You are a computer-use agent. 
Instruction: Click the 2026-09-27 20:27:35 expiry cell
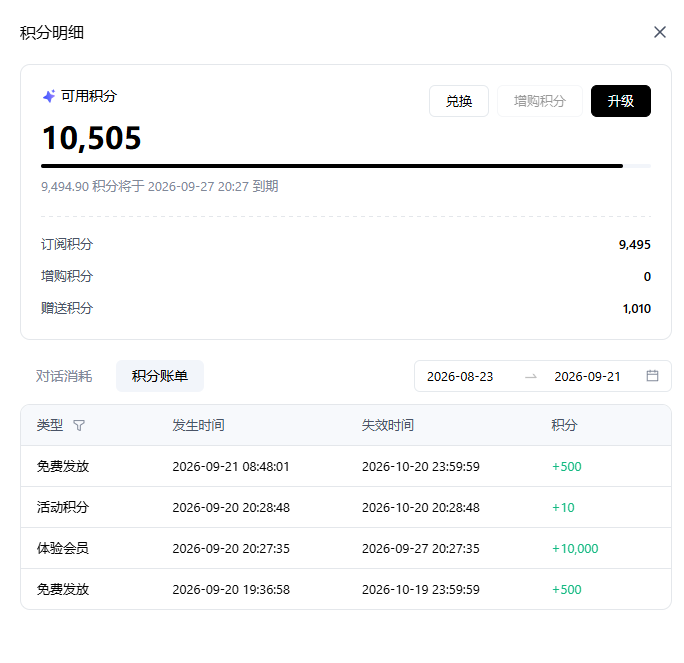[x=421, y=548]
